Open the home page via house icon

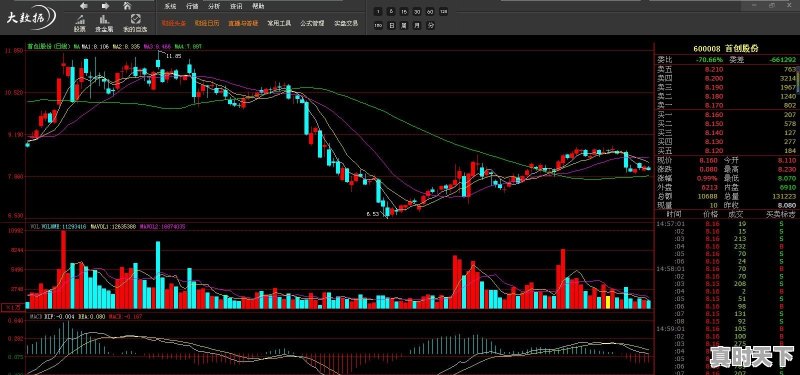pos(128,6)
